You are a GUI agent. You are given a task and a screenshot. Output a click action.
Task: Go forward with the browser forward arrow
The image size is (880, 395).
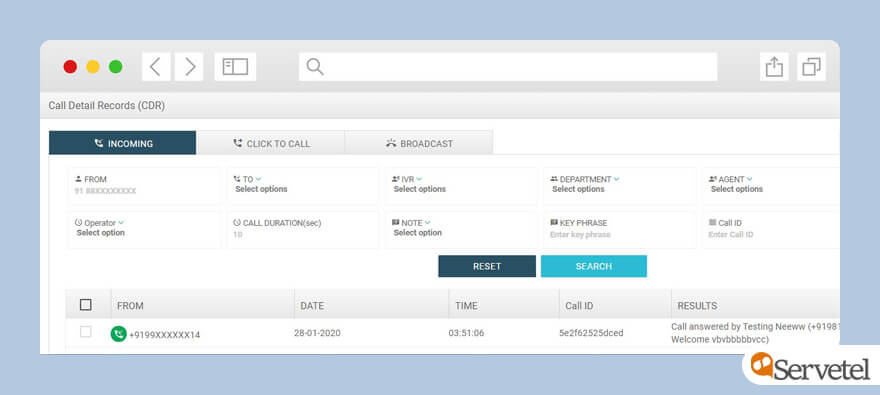[x=189, y=67]
